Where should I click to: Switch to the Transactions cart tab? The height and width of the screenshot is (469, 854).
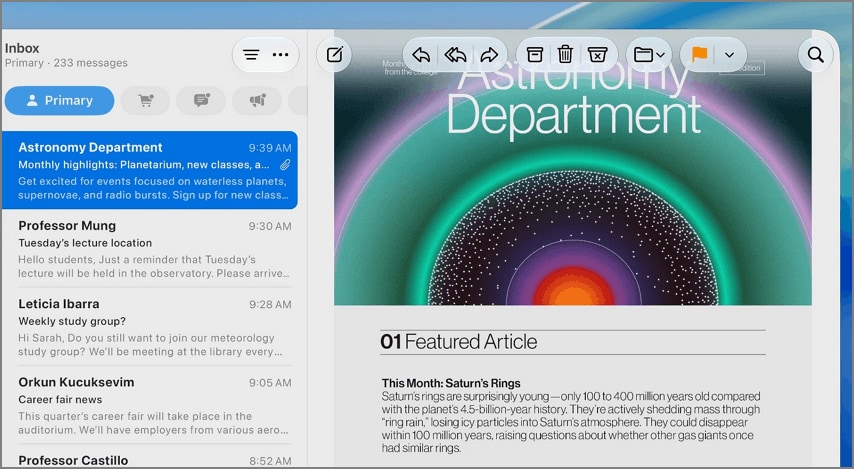145,101
